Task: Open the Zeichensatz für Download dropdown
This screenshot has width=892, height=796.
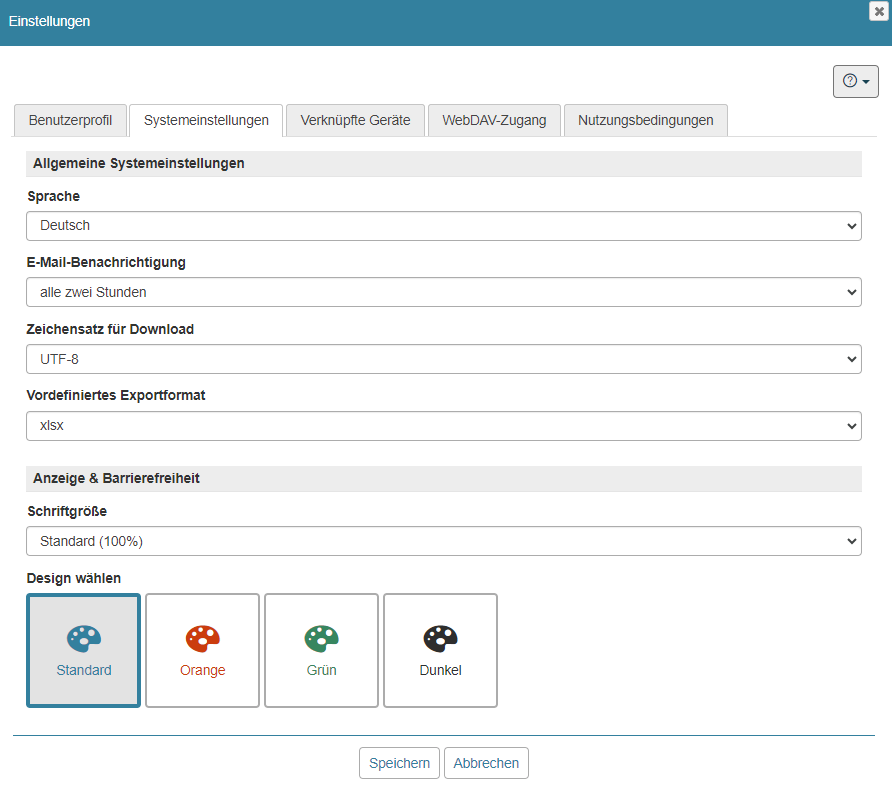Action: coord(443,359)
